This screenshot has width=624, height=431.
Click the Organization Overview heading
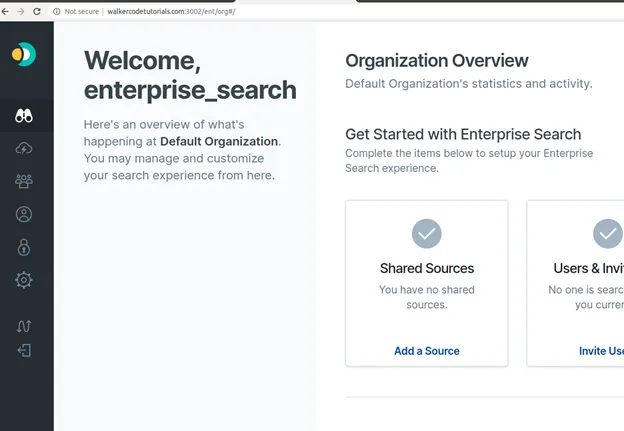(x=437, y=60)
